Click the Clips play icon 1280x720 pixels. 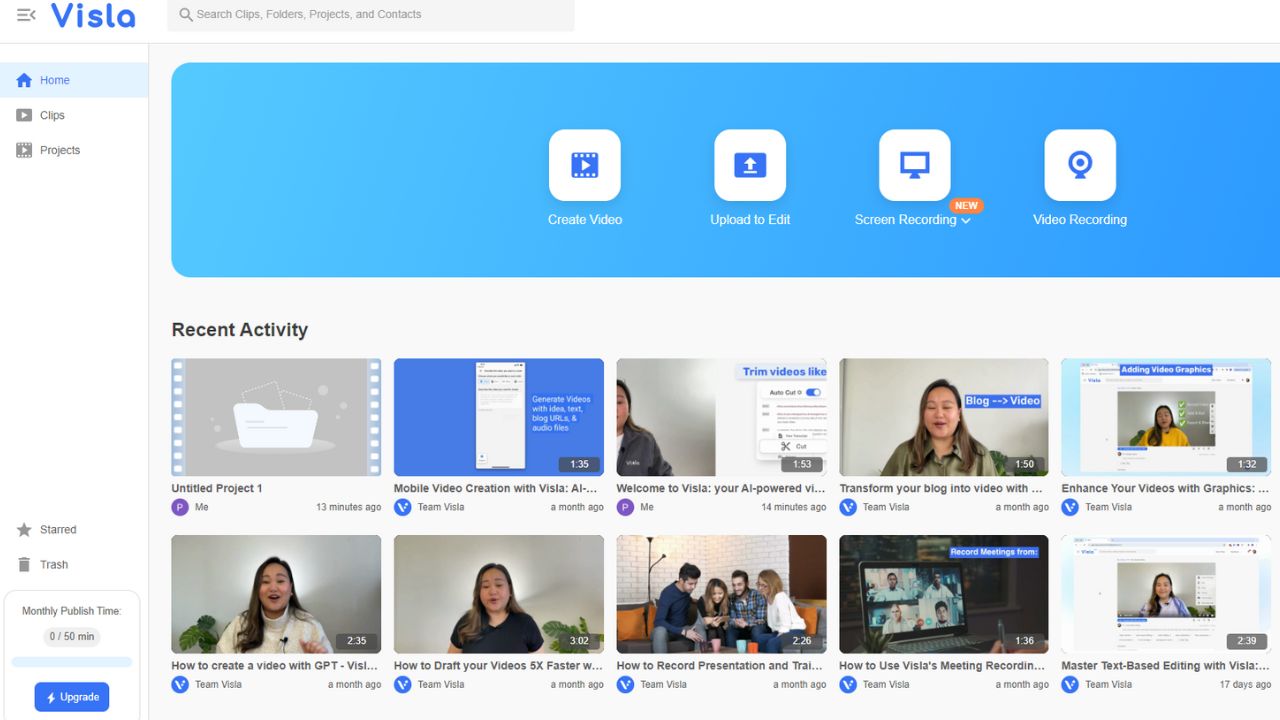tap(24, 115)
